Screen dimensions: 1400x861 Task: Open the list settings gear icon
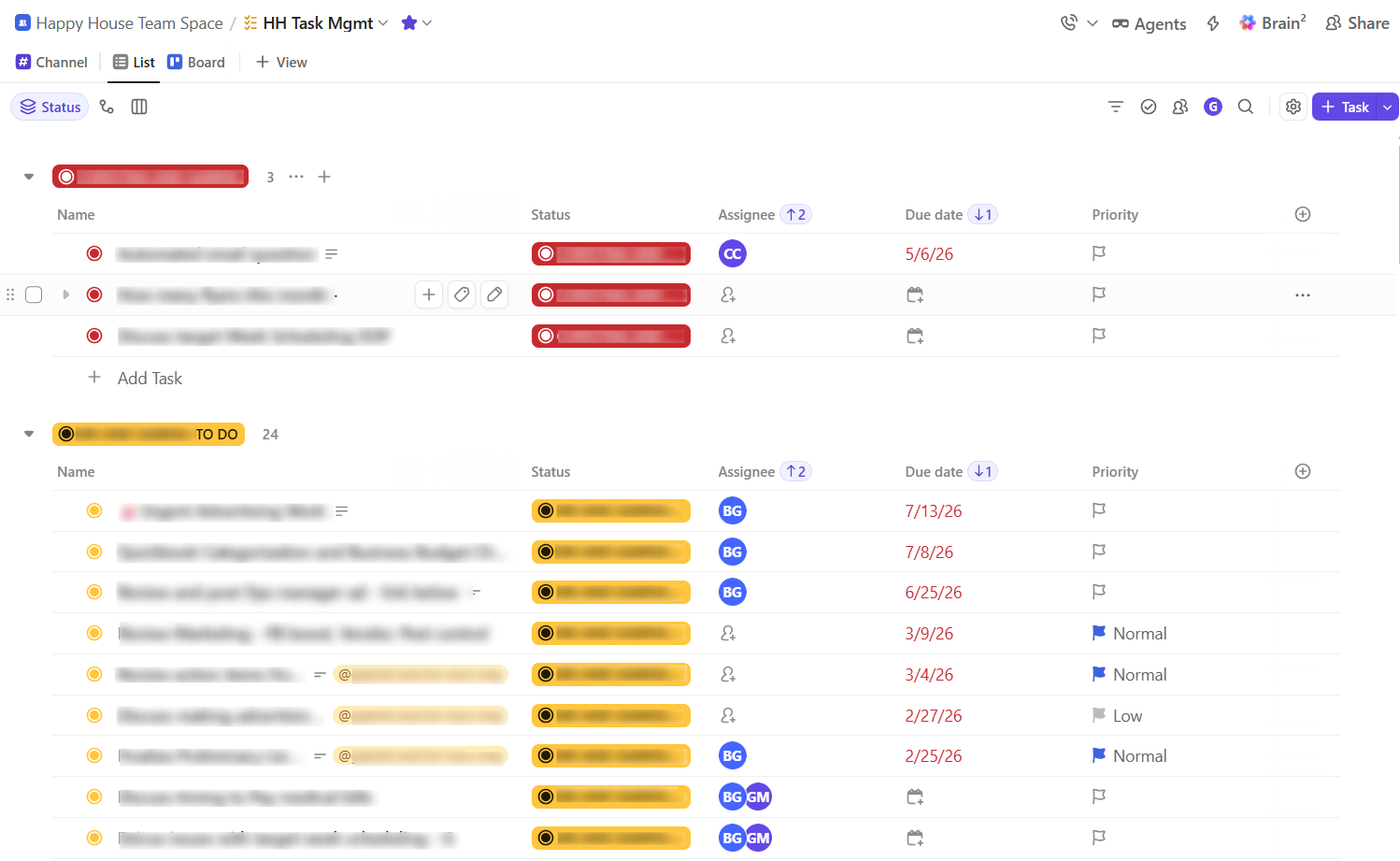[x=1293, y=107]
